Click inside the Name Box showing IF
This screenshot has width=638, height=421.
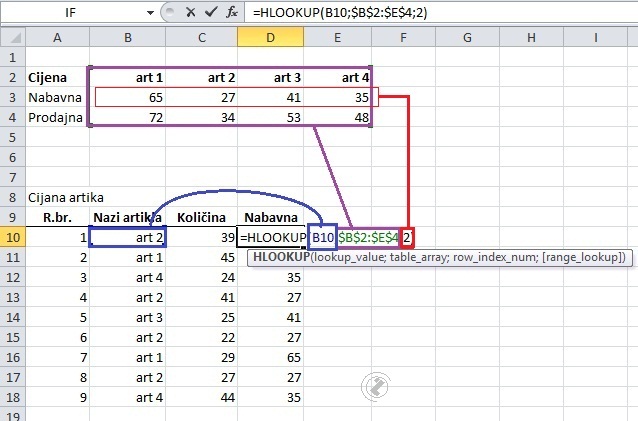[x=75, y=13]
